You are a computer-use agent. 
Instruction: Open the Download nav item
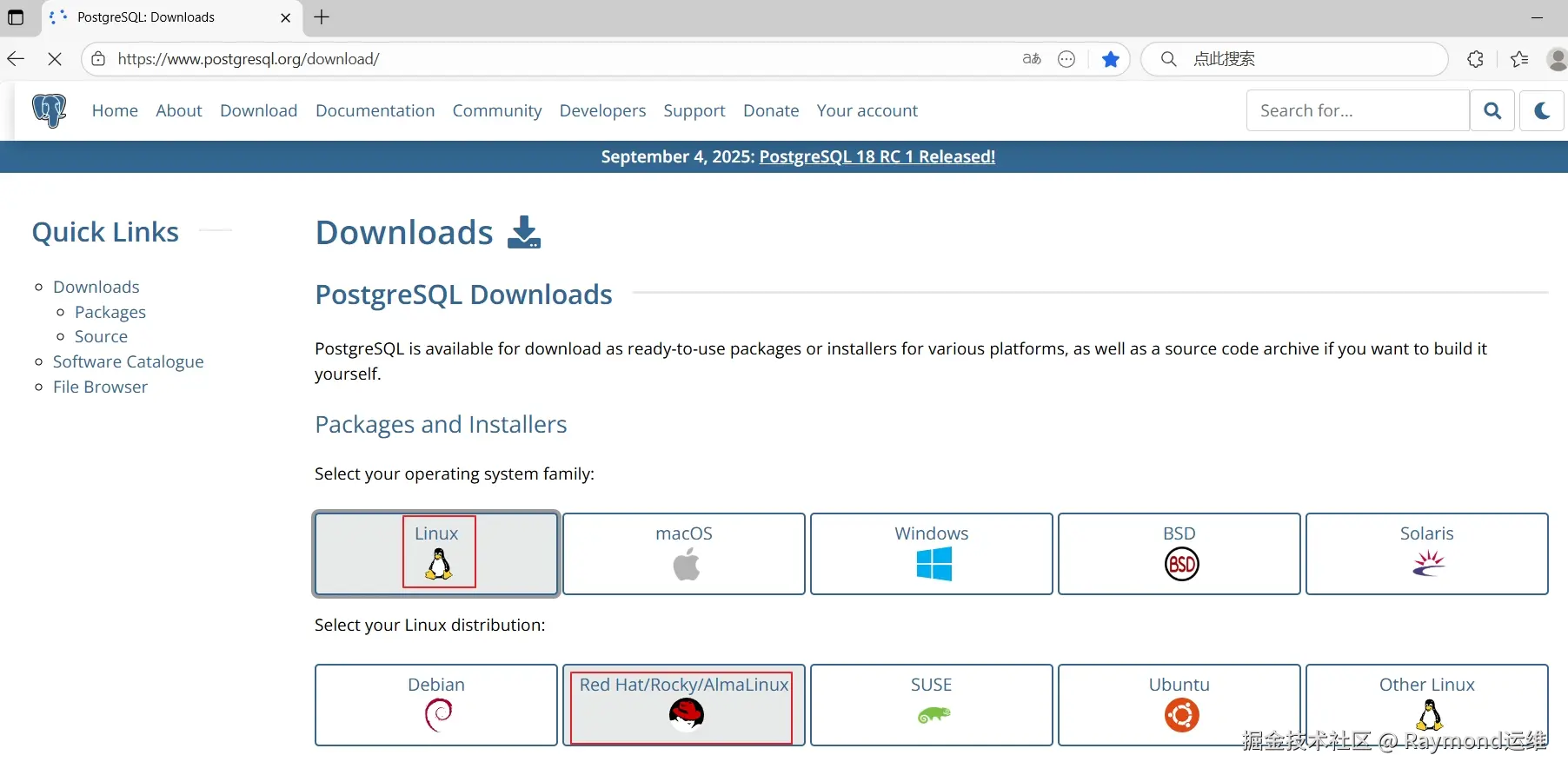[x=259, y=110]
